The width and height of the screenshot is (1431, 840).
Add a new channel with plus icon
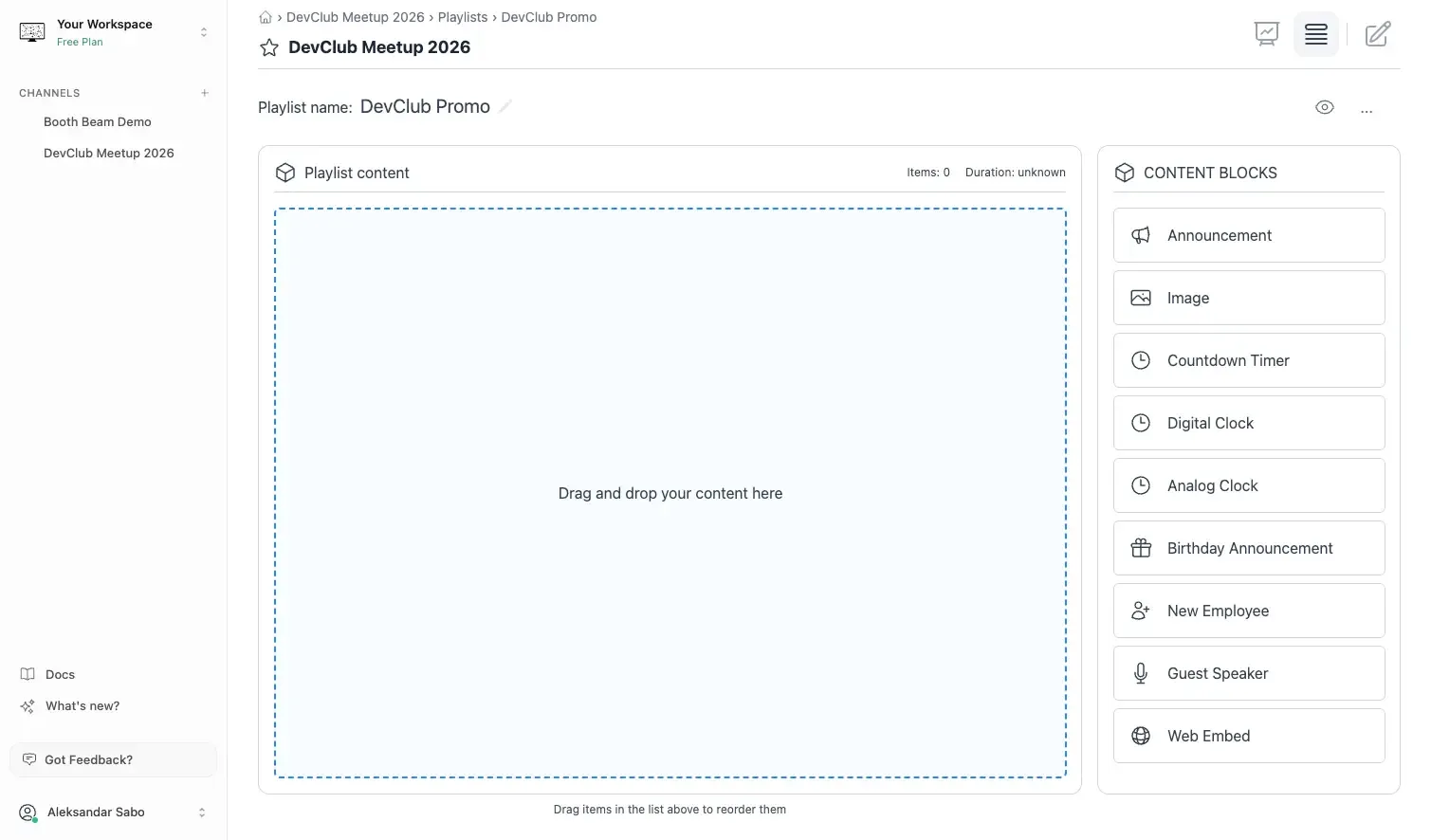[x=204, y=93]
